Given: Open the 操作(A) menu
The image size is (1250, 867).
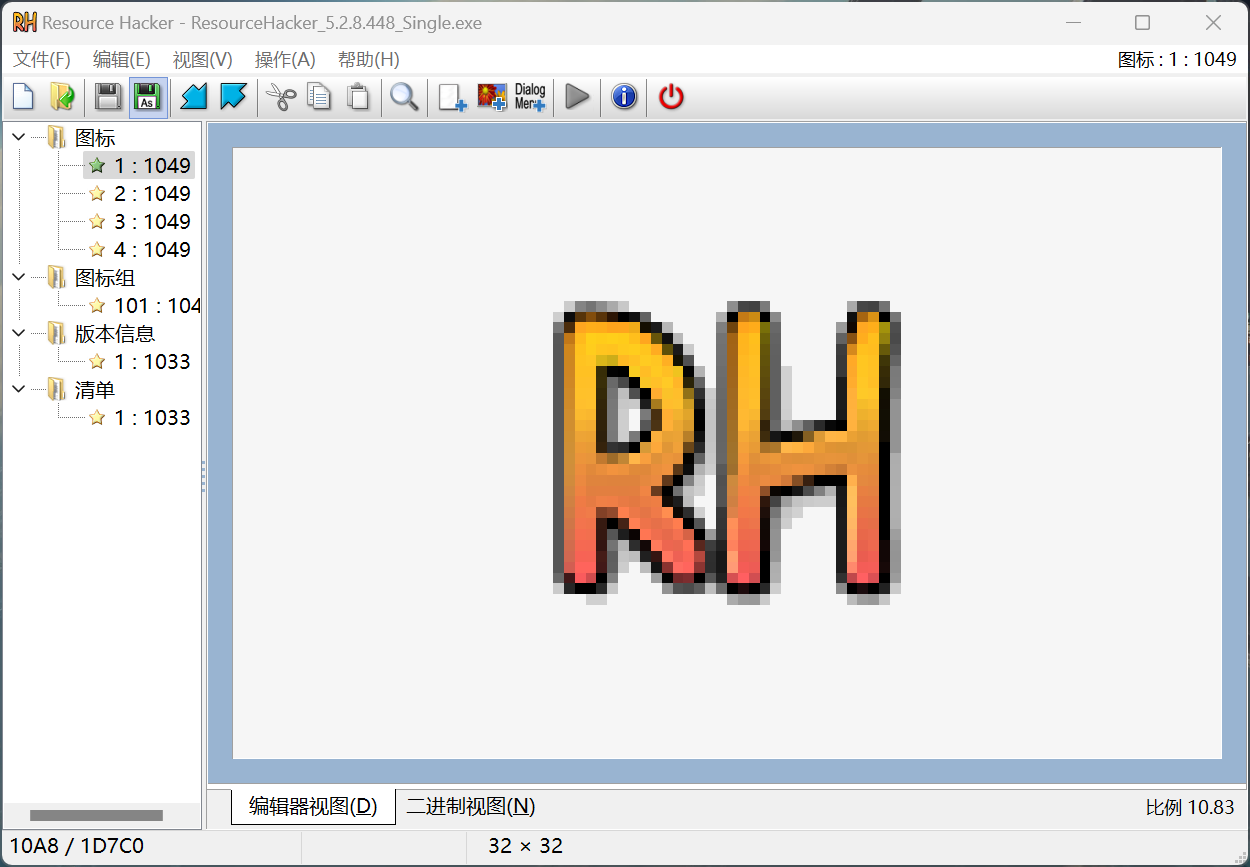Looking at the screenshot, I should [x=285, y=59].
